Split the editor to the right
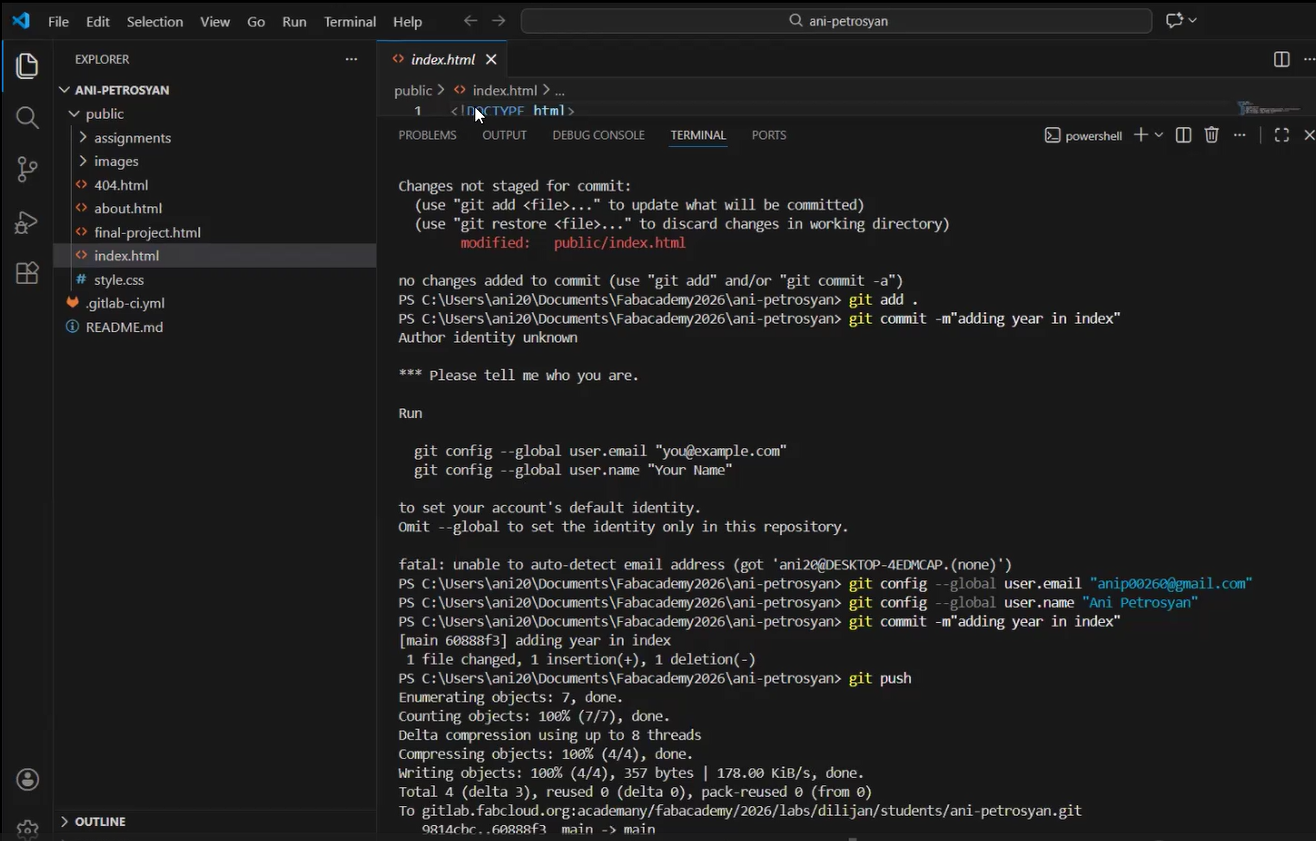 pyautogui.click(x=1282, y=59)
